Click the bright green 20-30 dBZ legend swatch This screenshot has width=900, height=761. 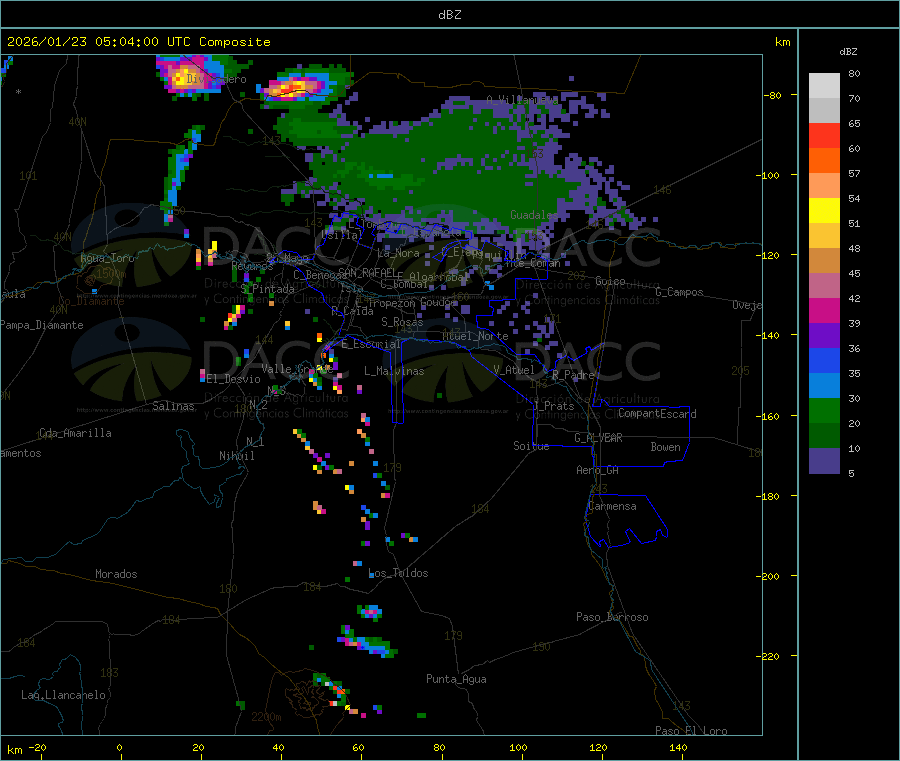[824, 410]
